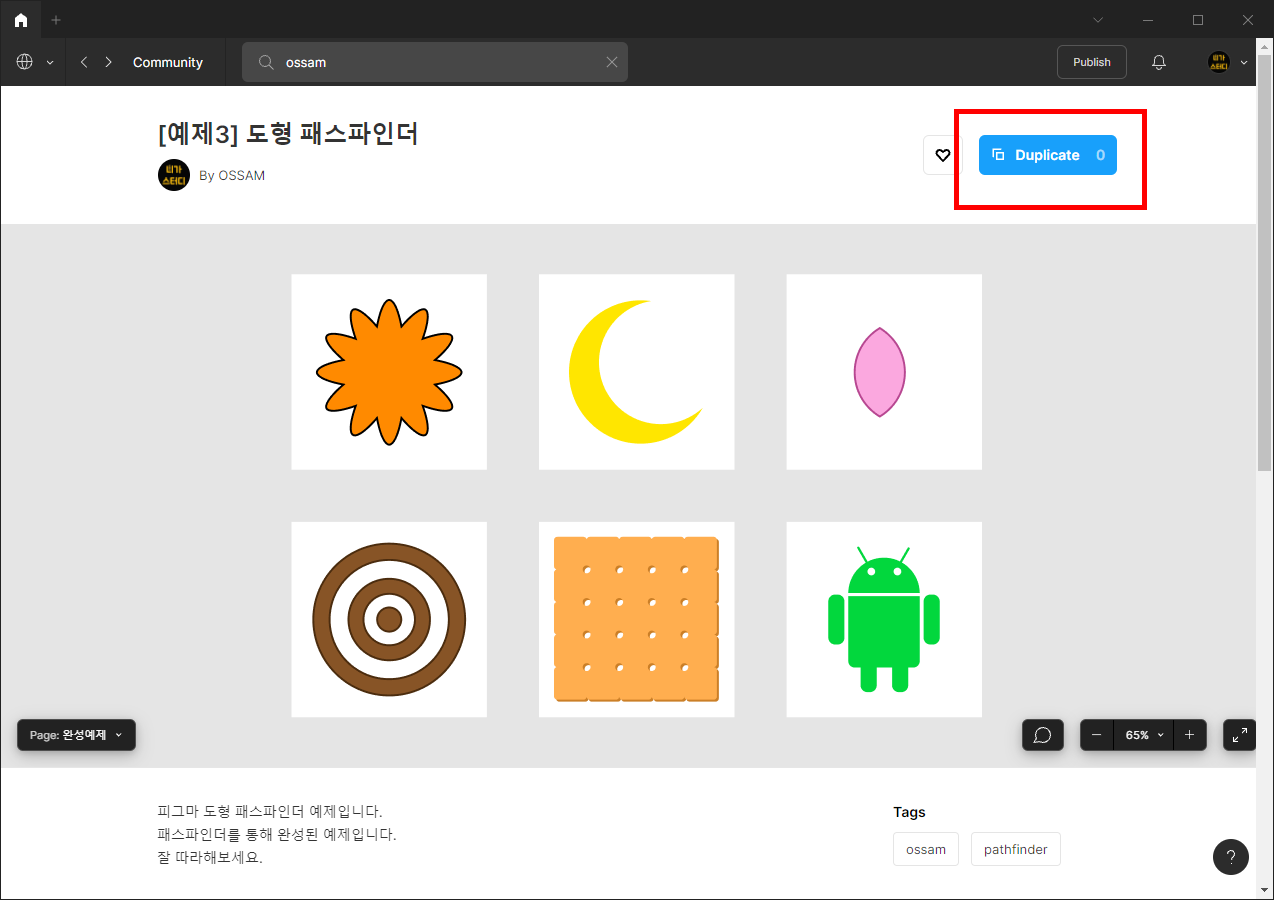This screenshot has width=1274, height=900.
Task: Go back with left arrow
Action: [x=84, y=62]
